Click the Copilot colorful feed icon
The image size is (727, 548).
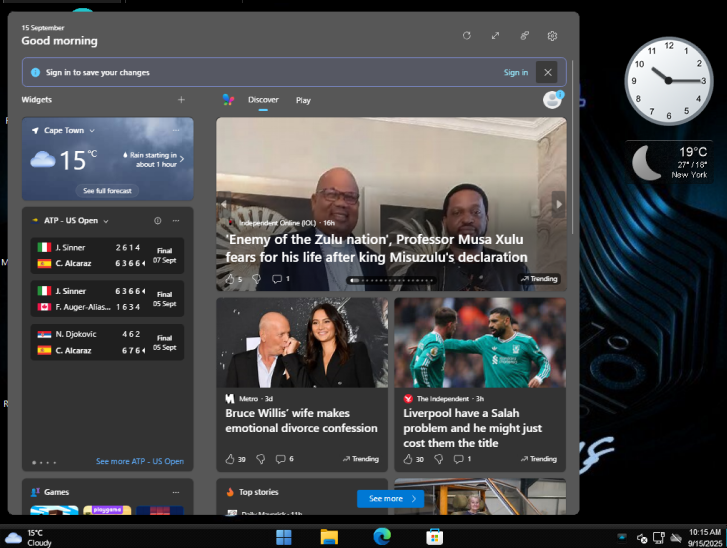(228, 100)
